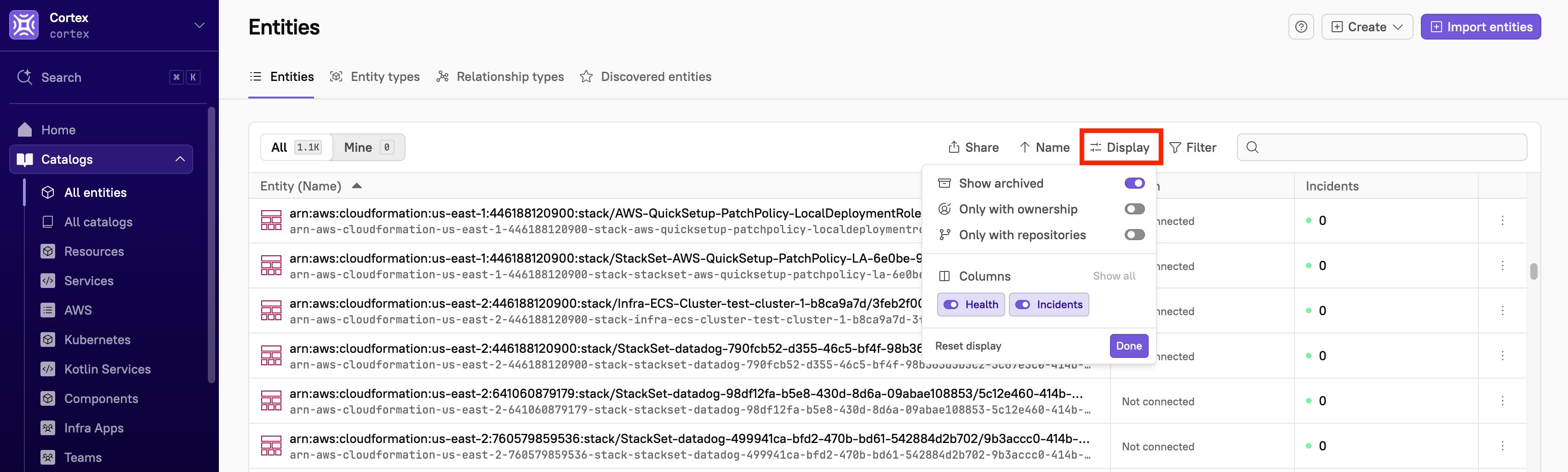
Task: Toggle the Incidents column chip
Action: point(1049,305)
